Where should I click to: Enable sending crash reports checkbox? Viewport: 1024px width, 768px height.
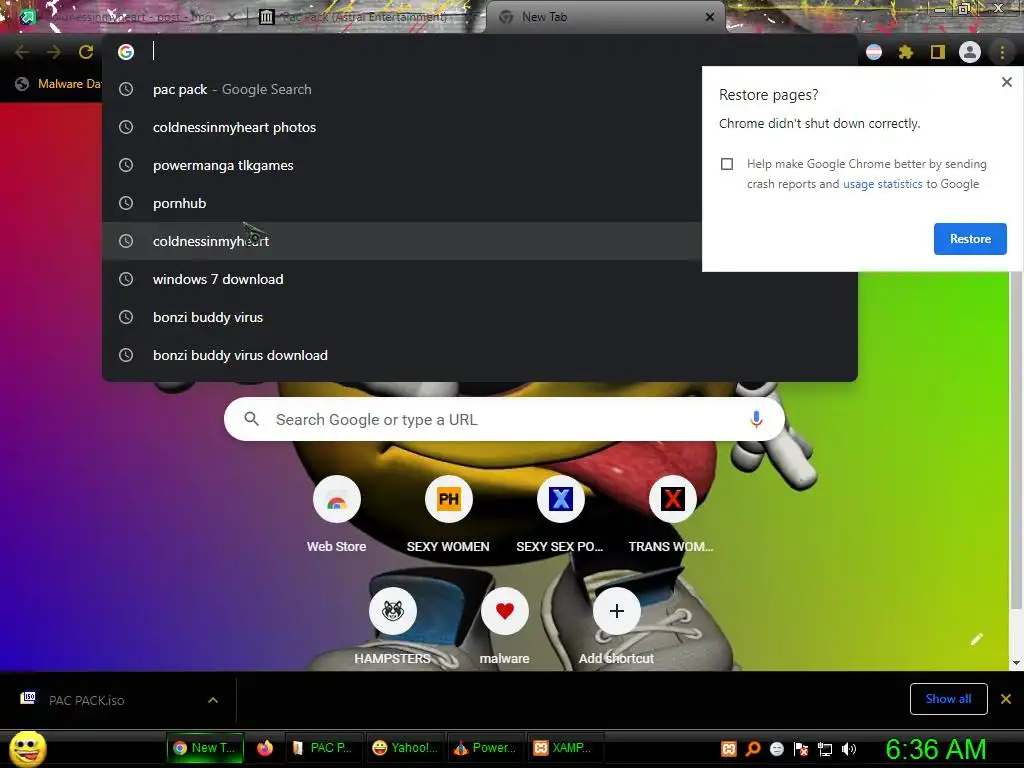coord(727,164)
